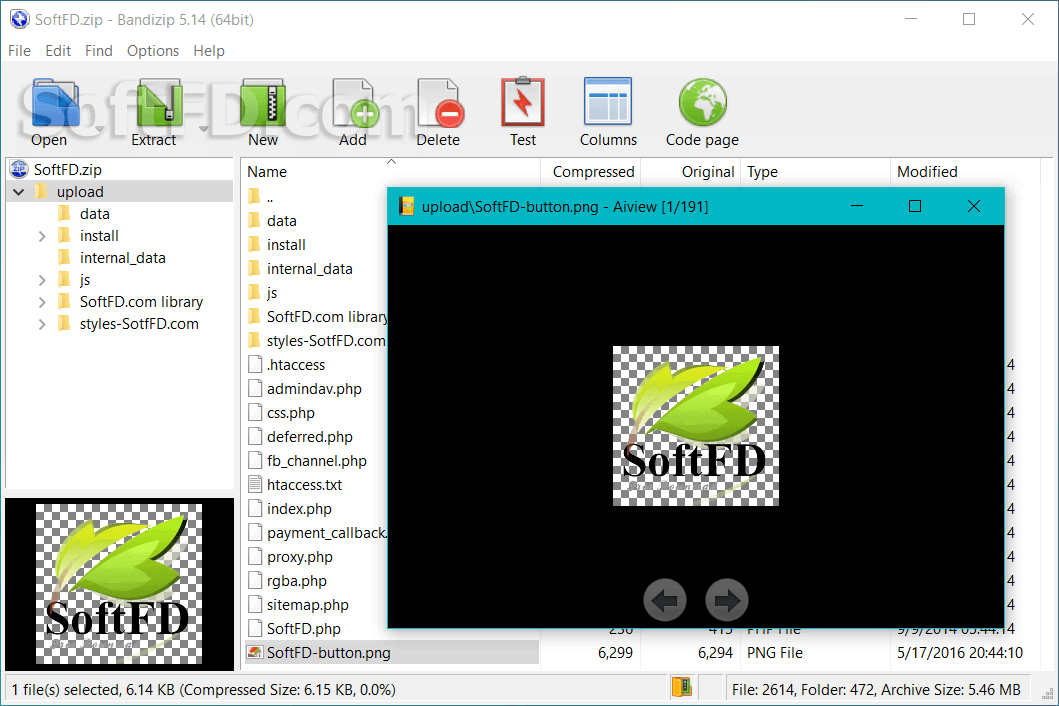Click the preview thumbnail in left pane
Screen dimensions: 1059x706
pyautogui.click(x=119, y=584)
